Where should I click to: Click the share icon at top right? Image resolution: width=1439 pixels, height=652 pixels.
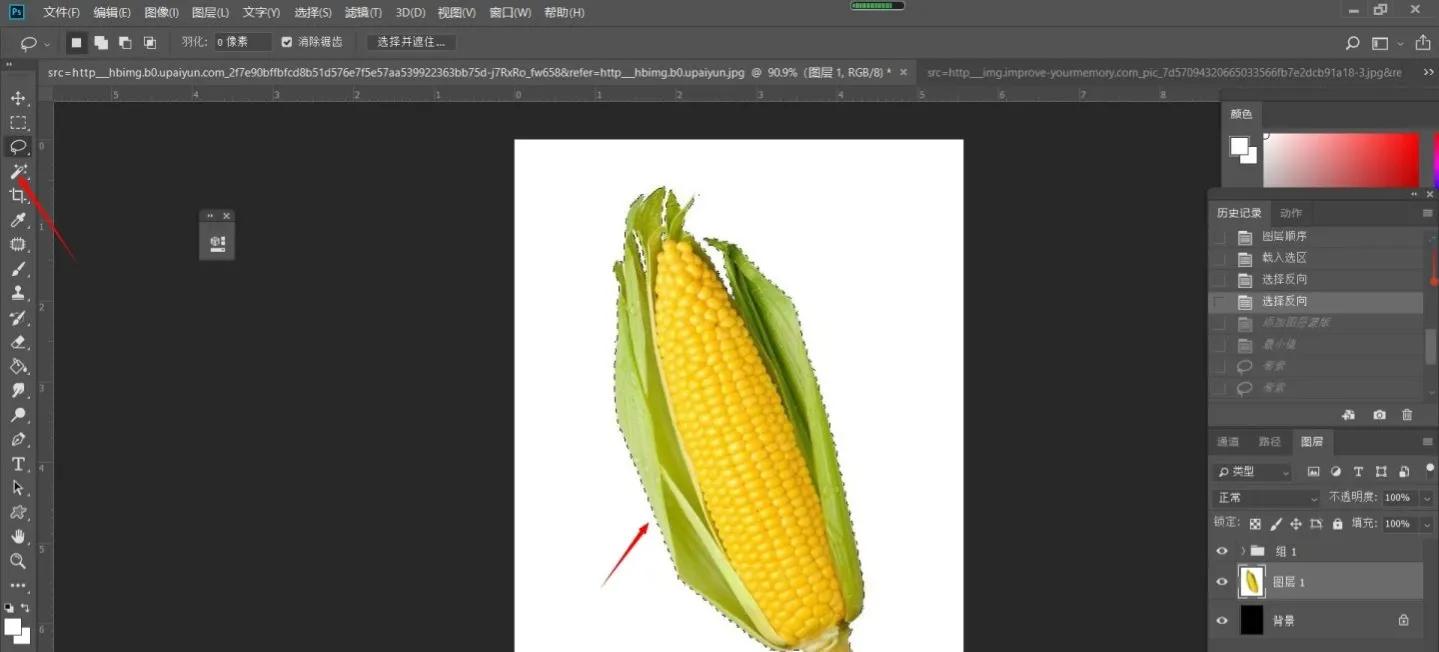[x=1422, y=42]
